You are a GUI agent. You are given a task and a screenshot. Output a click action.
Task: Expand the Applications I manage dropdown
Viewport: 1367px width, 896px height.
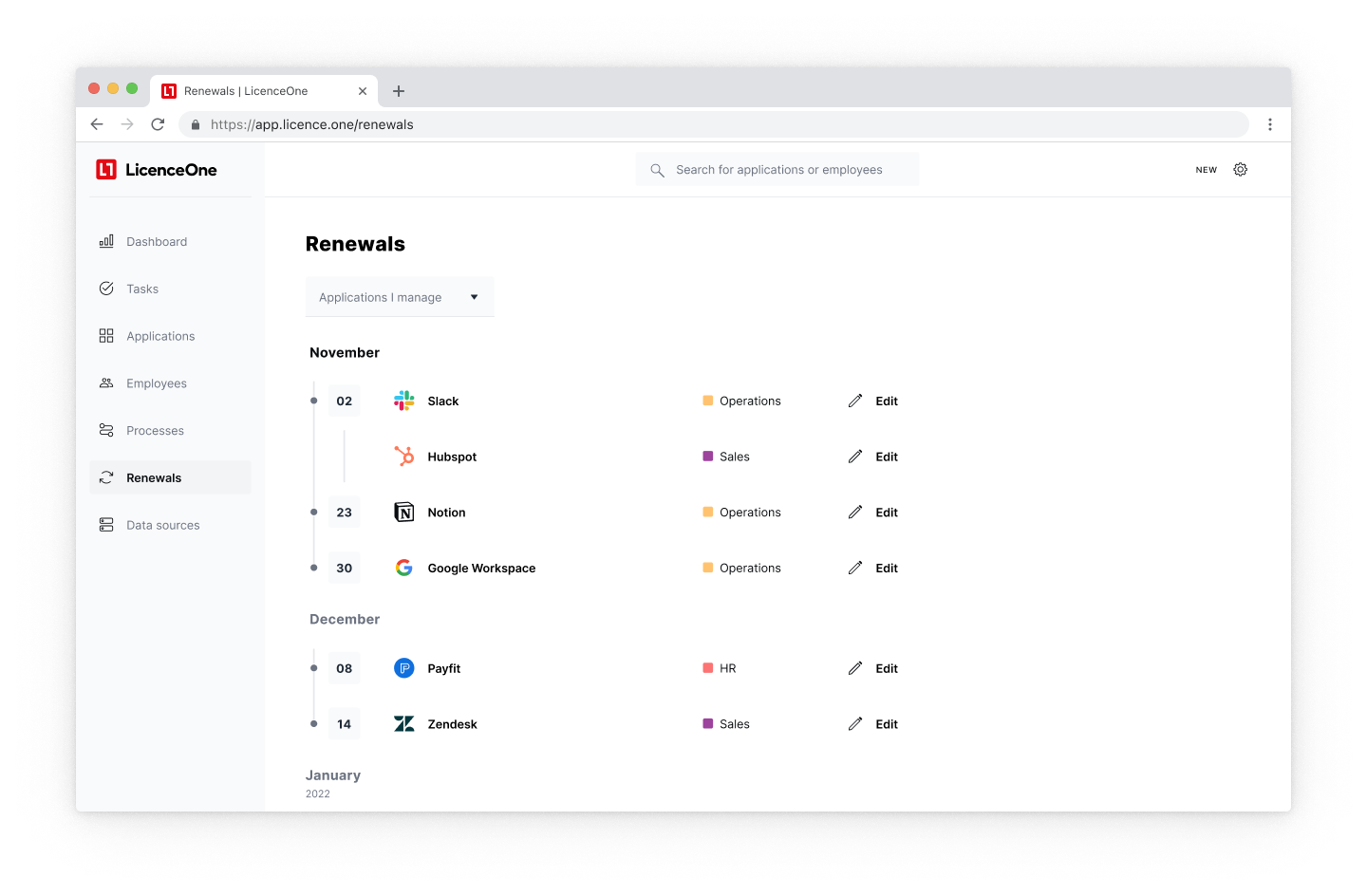pyautogui.click(x=400, y=297)
